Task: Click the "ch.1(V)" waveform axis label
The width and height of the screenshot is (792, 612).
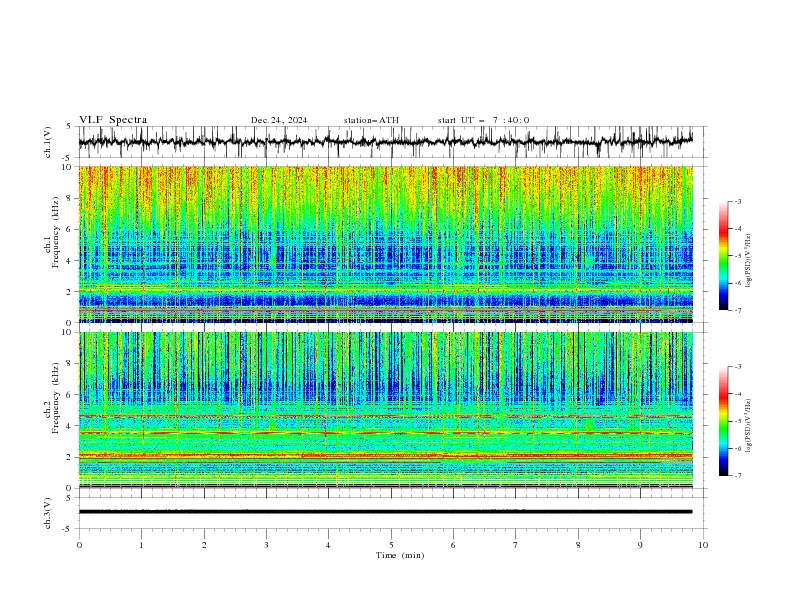Action: (47, 142)
